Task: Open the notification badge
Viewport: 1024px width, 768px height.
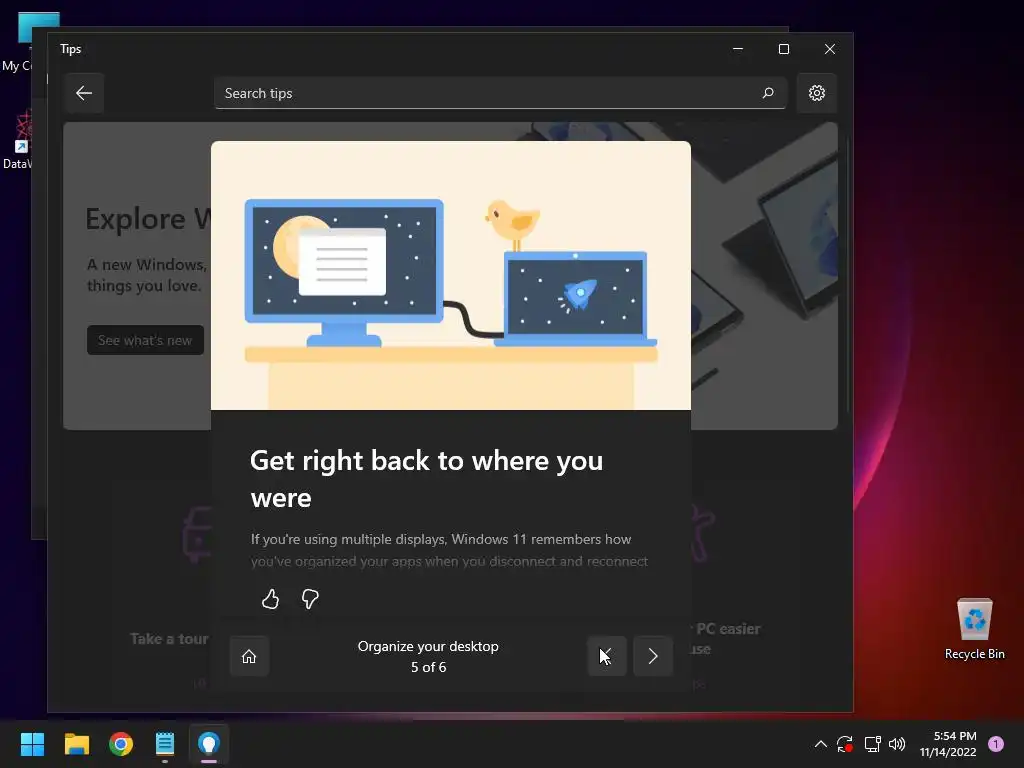Action: tap(996, 744)
